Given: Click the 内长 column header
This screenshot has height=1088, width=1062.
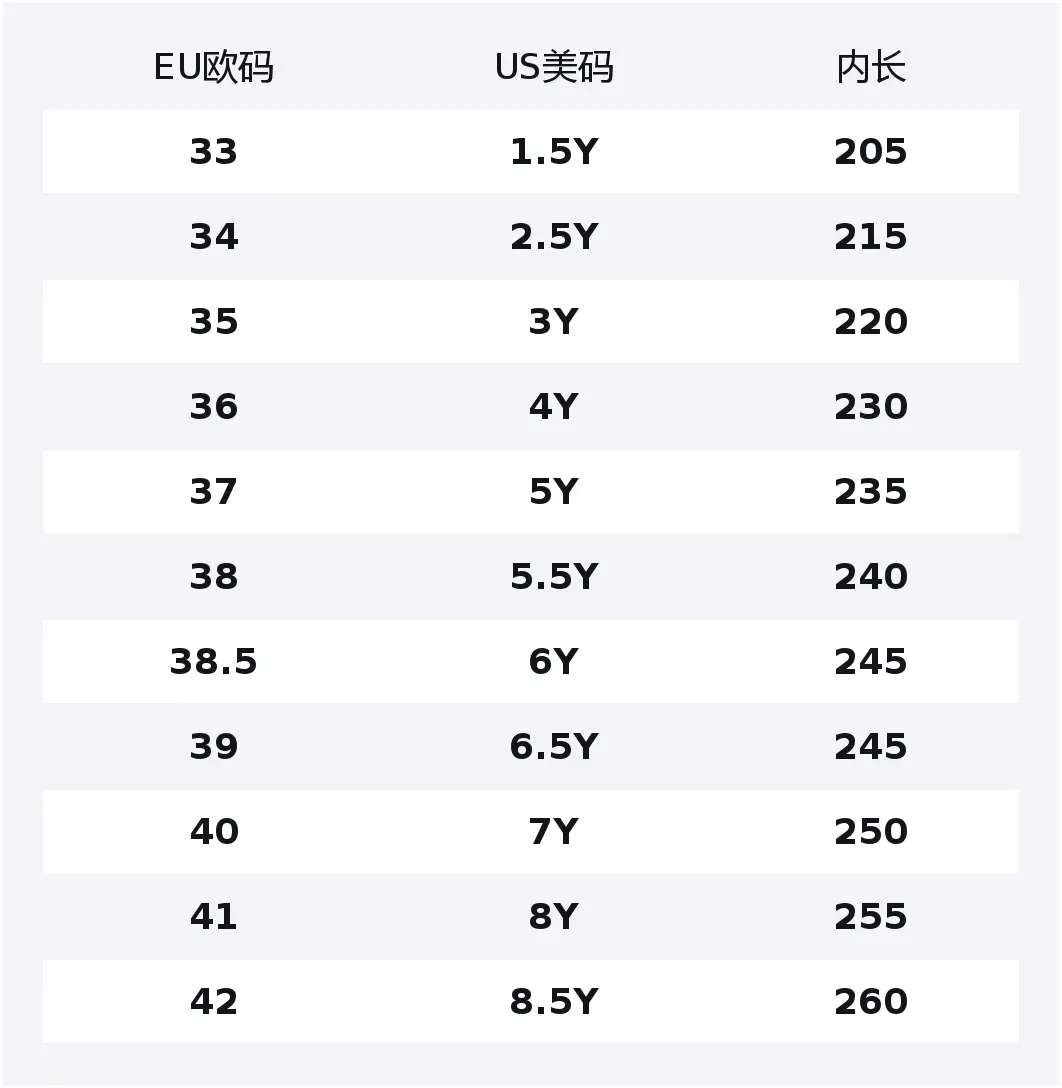Looking at the screenshot, I should (871, 68).
